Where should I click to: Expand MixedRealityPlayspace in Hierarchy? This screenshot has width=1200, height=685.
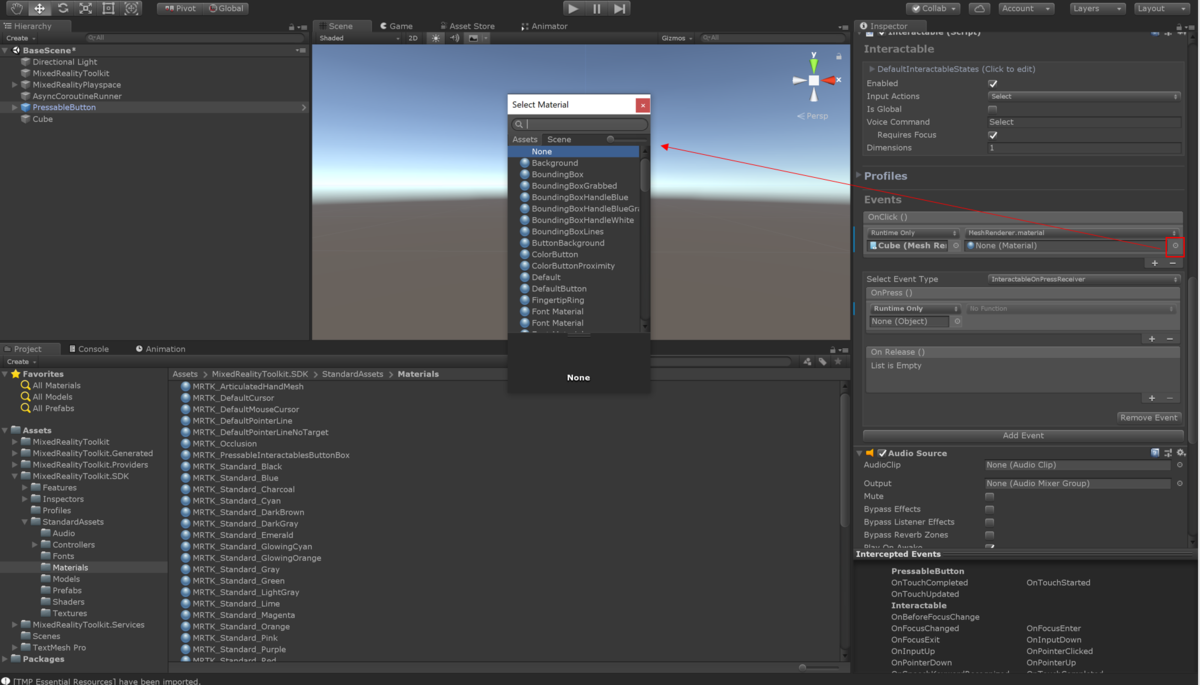(x=15, y=85)
